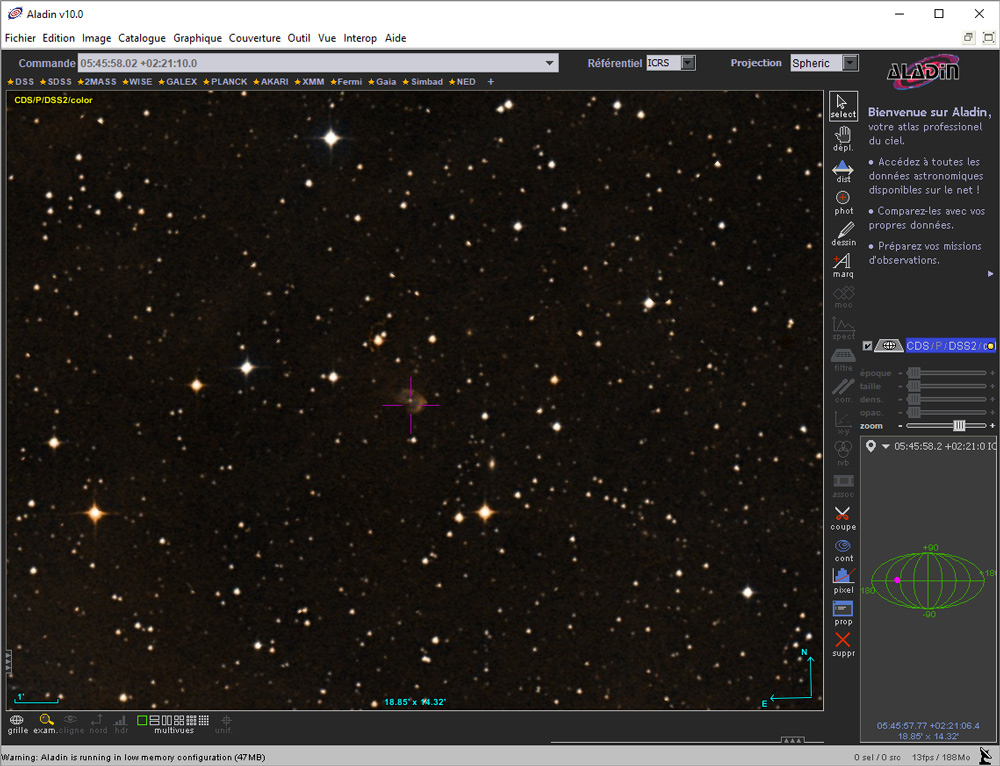
Task: Open the Projection Spheric dropdown
Action: tap(850, 63)
